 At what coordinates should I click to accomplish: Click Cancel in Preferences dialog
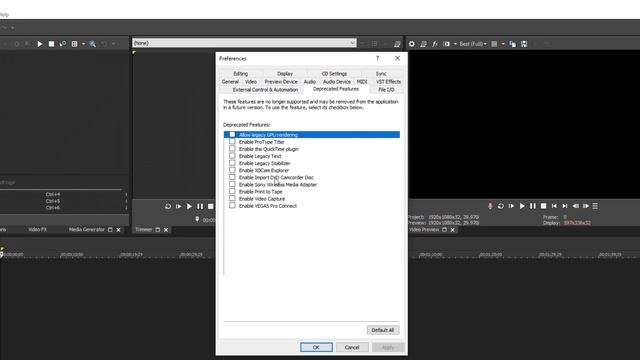point(352,347)
